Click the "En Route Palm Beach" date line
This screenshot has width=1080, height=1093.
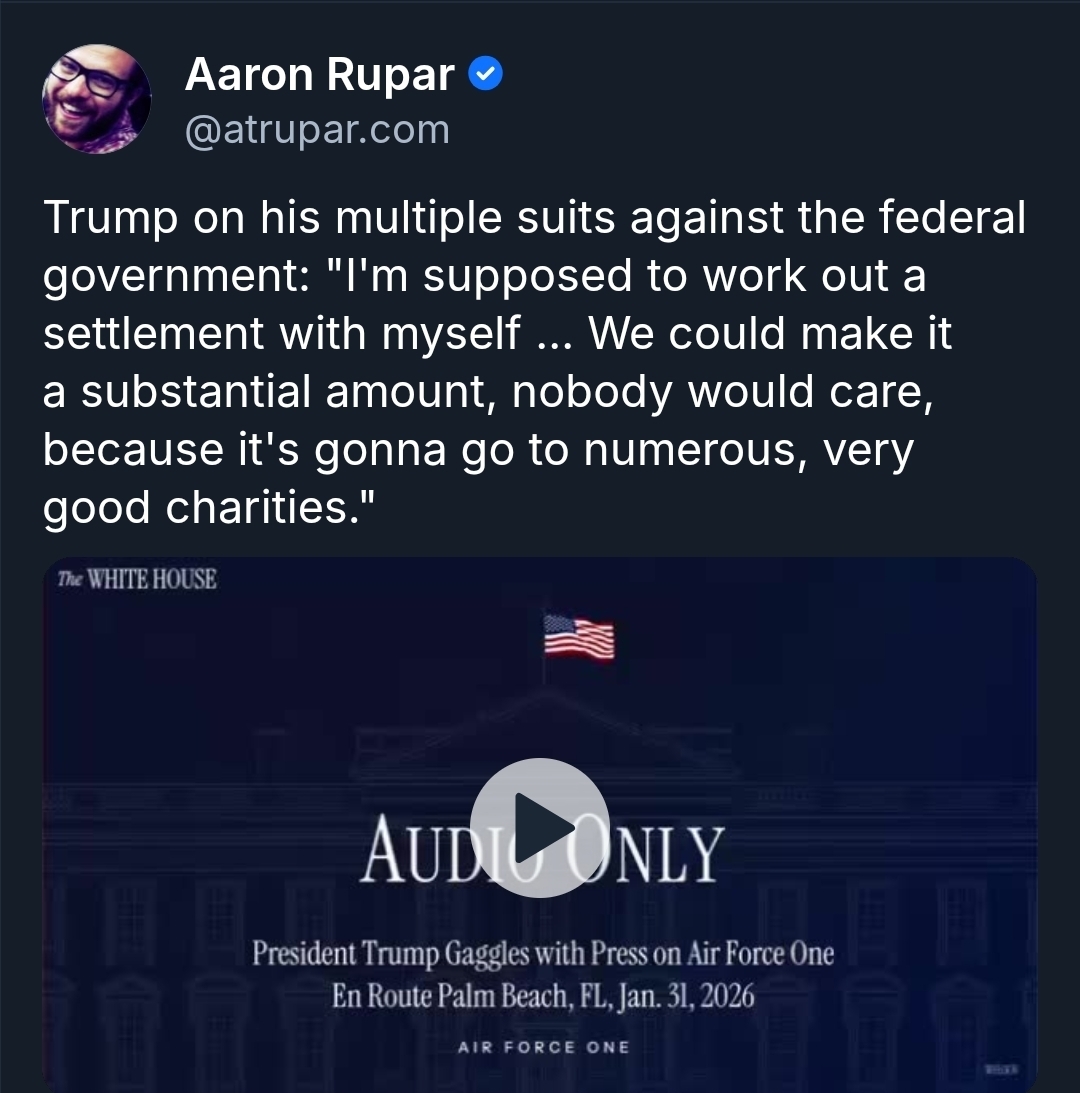(x=542, y=997)
